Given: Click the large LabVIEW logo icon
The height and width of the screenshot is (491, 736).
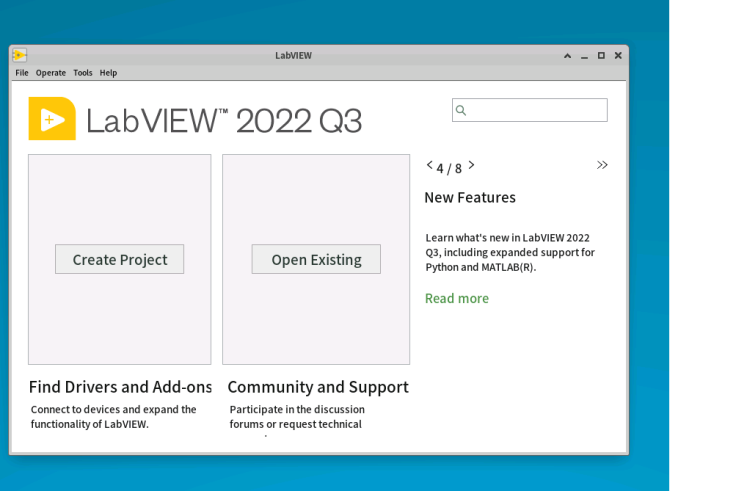Looking at the screenshot, I should 52,118.
